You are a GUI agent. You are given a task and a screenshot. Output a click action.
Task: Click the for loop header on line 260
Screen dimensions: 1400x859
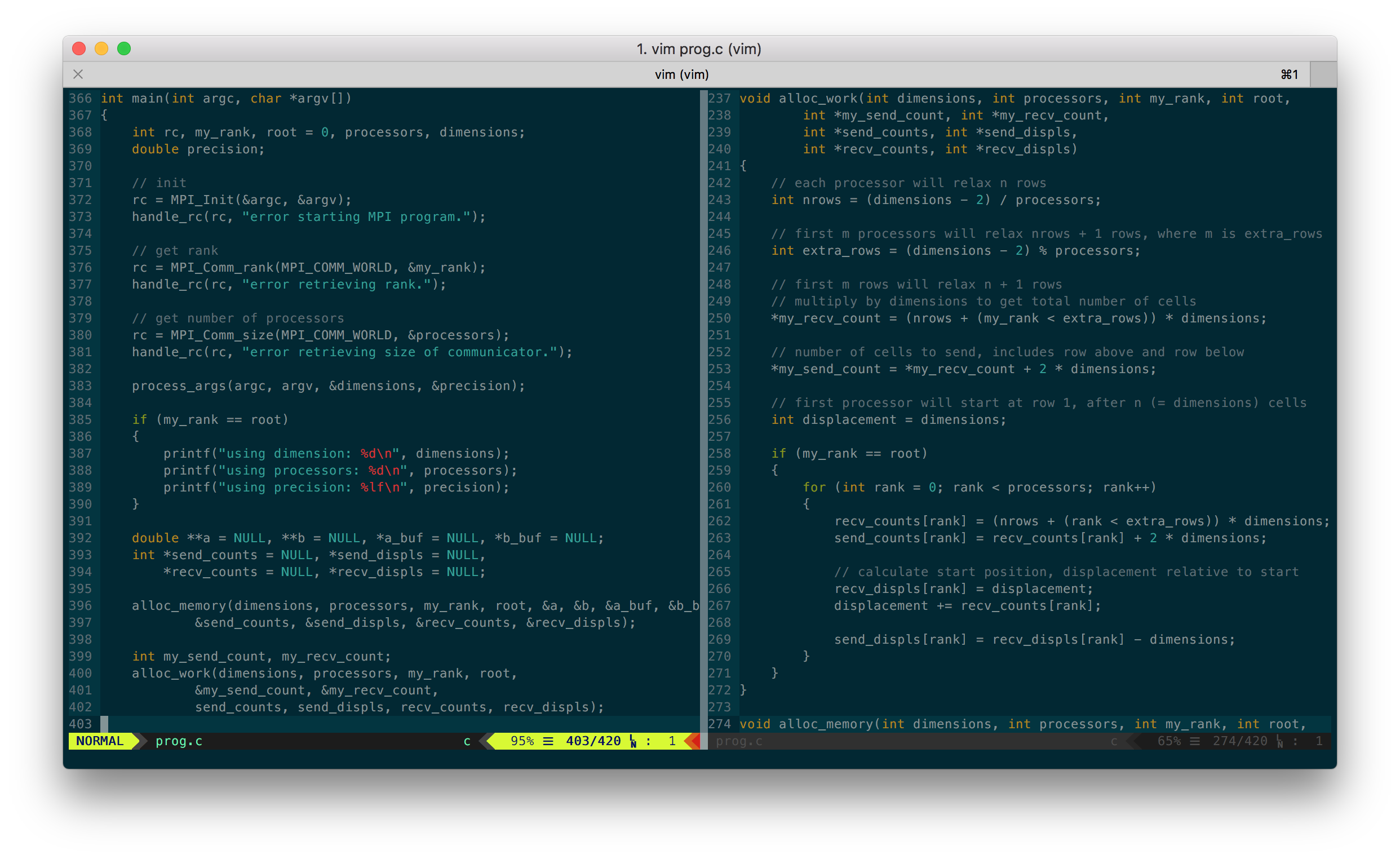[980, 488]
